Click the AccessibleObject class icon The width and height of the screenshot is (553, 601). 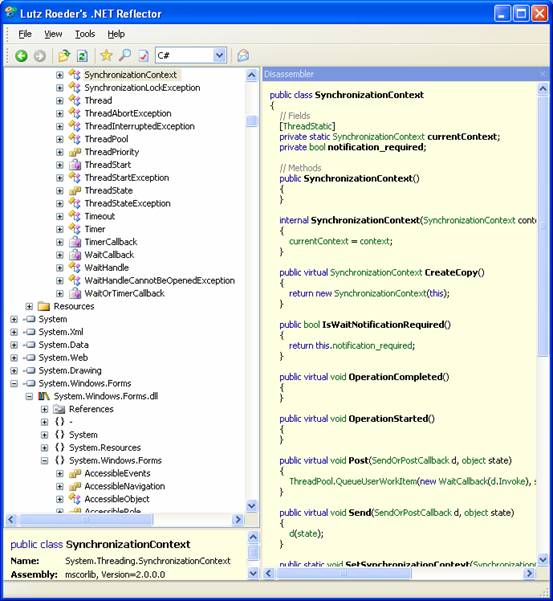[x=75, y=499]
